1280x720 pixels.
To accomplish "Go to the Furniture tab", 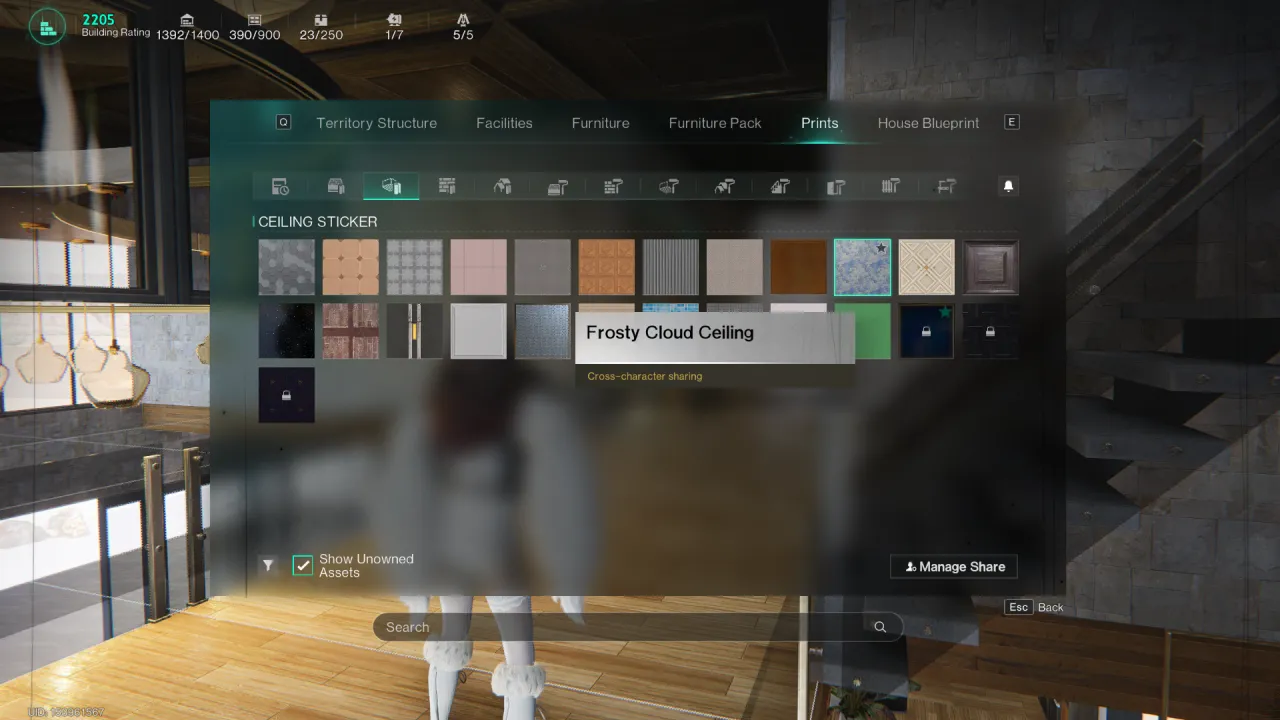I will click(601, 123).
